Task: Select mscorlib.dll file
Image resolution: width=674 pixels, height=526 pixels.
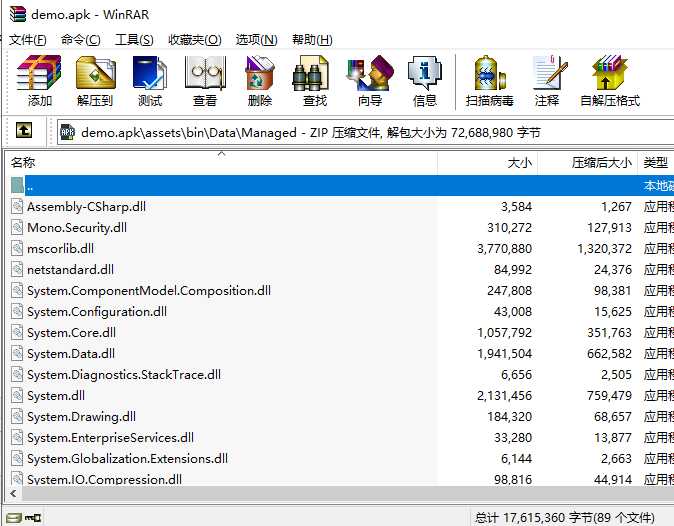Action: pos(340,248)
